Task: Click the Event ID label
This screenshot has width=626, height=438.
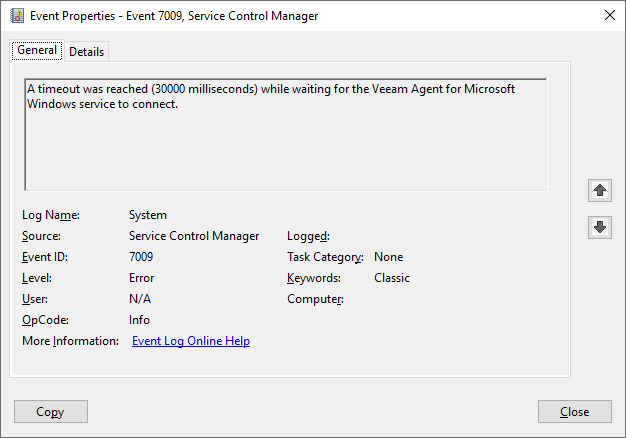Action: (x=45, y=257)
